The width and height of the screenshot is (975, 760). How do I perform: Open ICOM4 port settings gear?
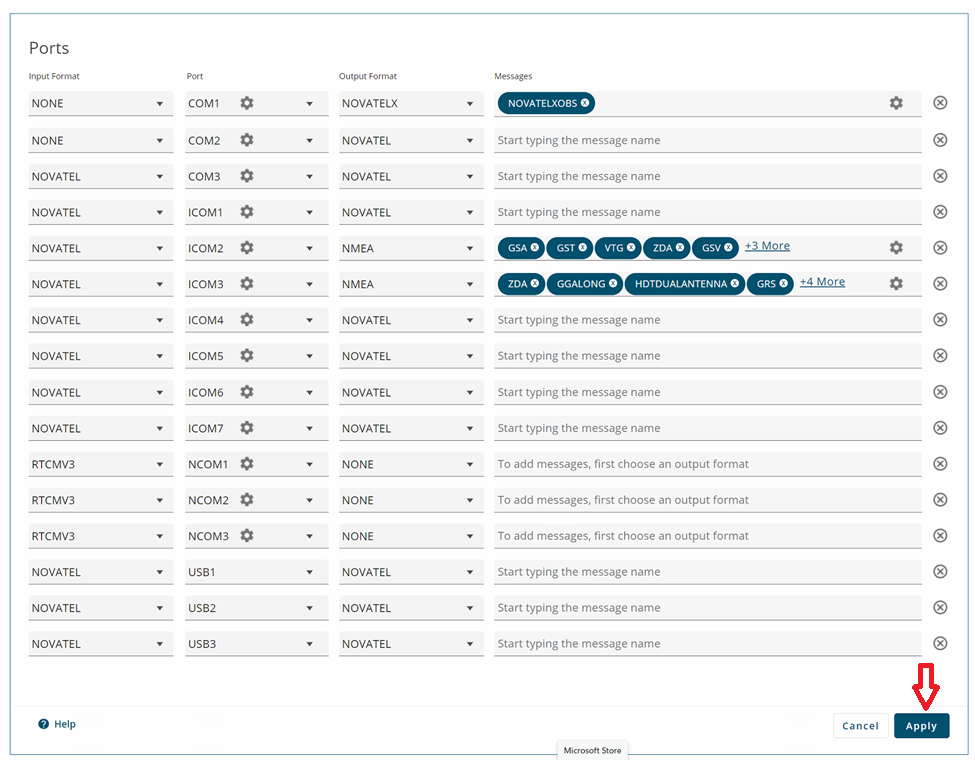point(247,320)
